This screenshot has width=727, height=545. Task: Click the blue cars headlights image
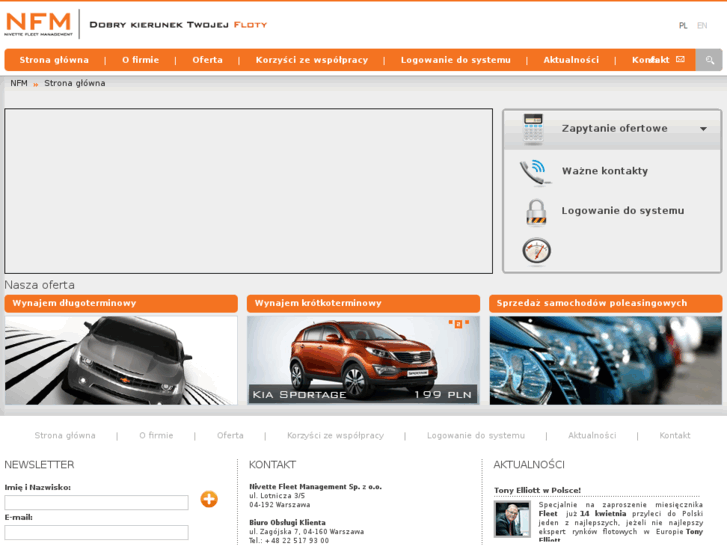coord(606,360)
